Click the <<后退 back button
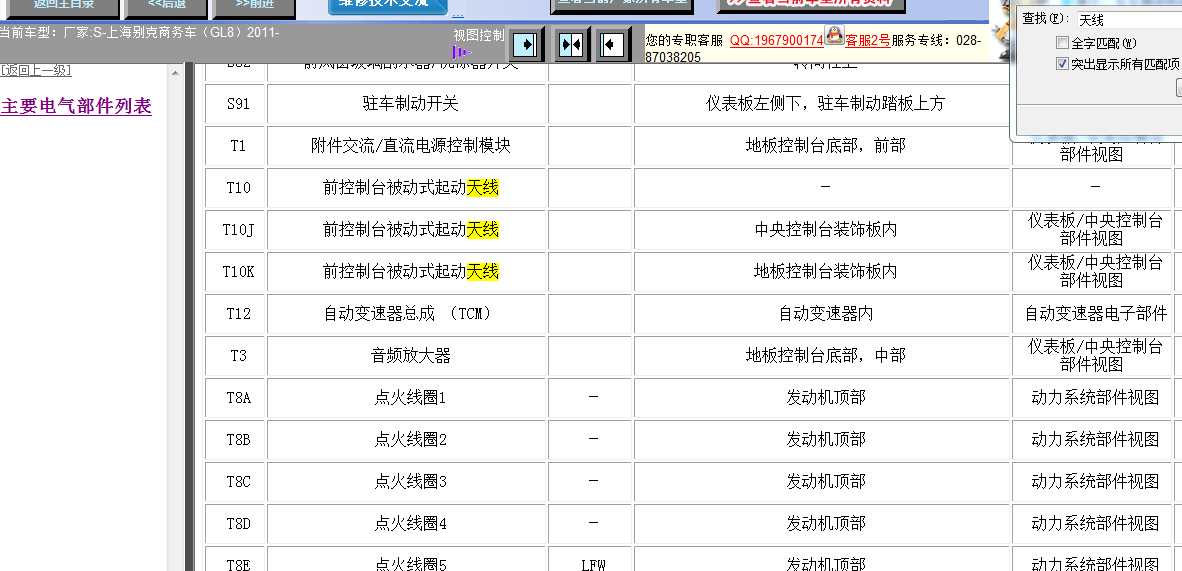This screenshot has height=571, width=1182. 167,6
